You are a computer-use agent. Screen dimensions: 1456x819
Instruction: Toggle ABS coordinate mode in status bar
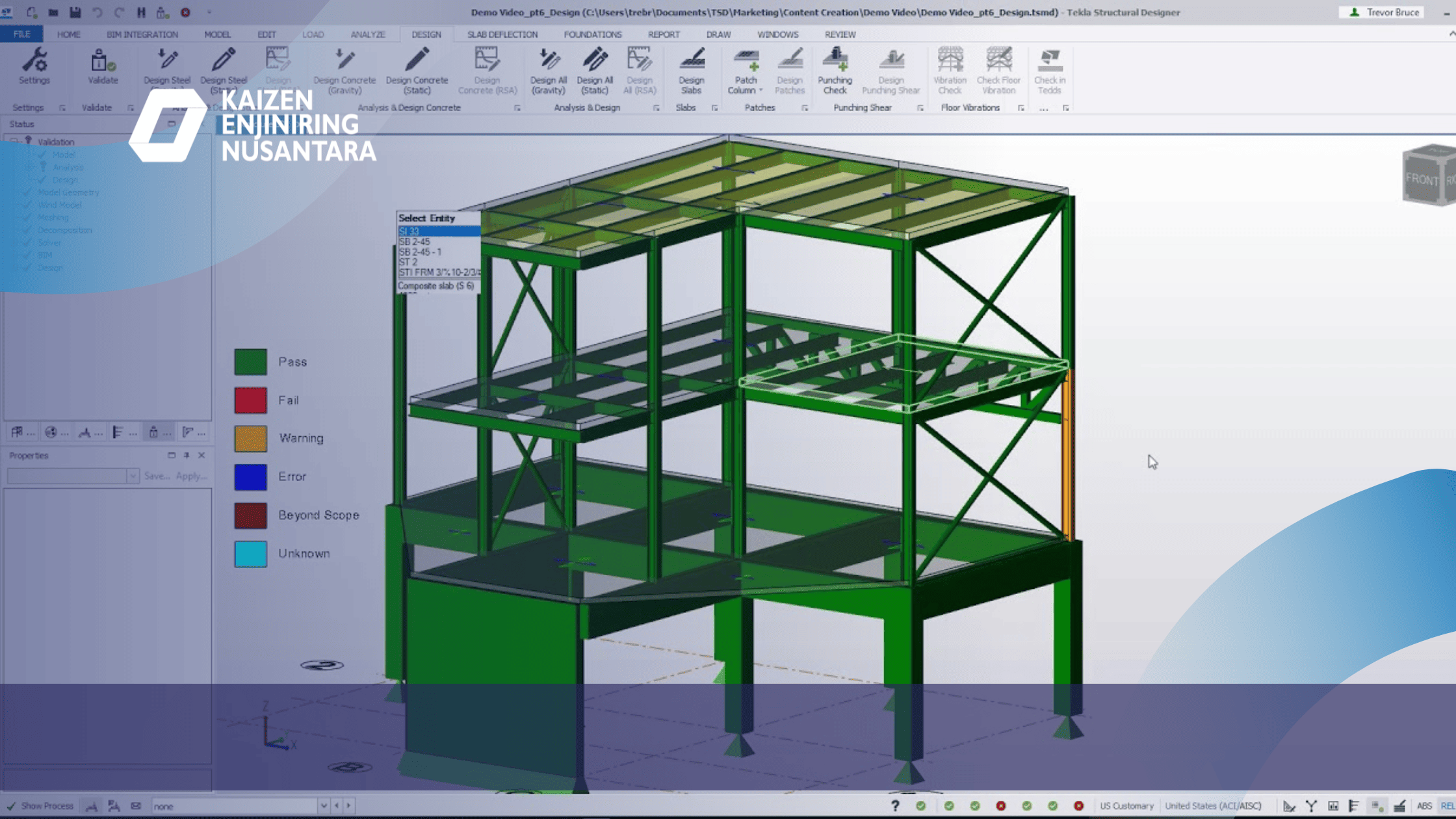(x=1423, y=806)
